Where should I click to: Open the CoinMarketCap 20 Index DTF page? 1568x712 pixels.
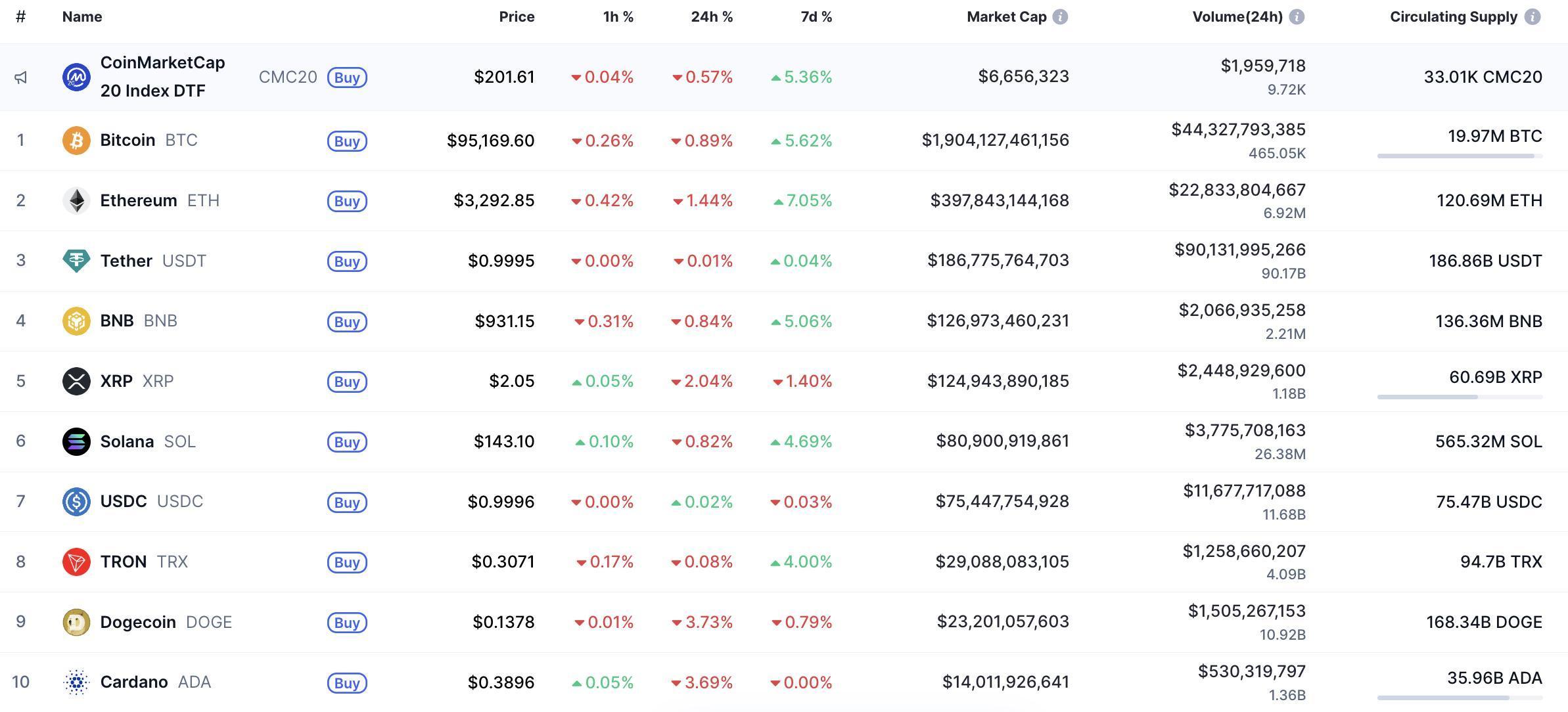pyautogui.click(x=162, y=76)
